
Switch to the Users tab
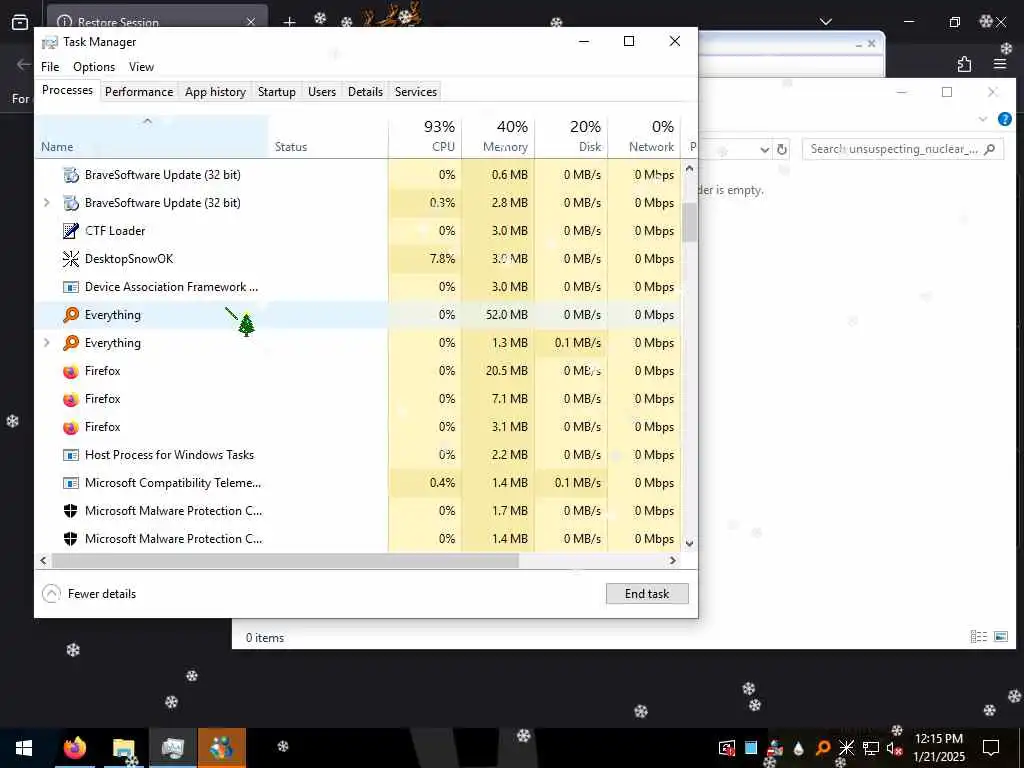tap(322, 91)
